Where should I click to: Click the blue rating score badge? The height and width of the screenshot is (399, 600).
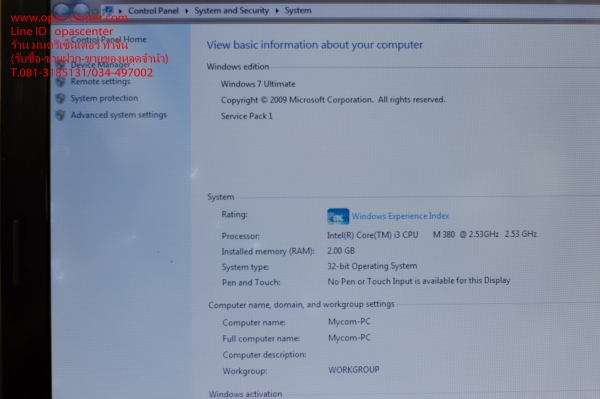coord(338,217)
